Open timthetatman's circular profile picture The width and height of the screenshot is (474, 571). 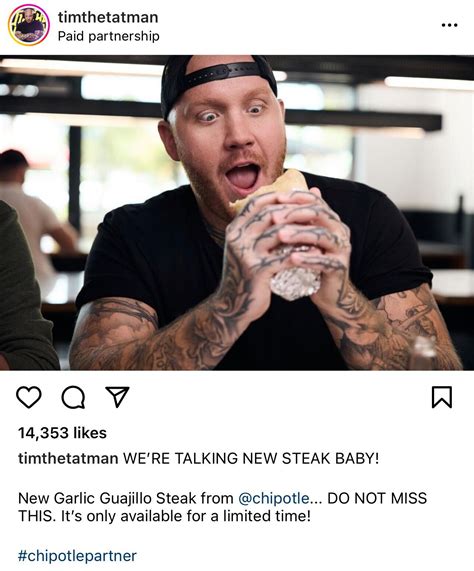tap(28, 25)
